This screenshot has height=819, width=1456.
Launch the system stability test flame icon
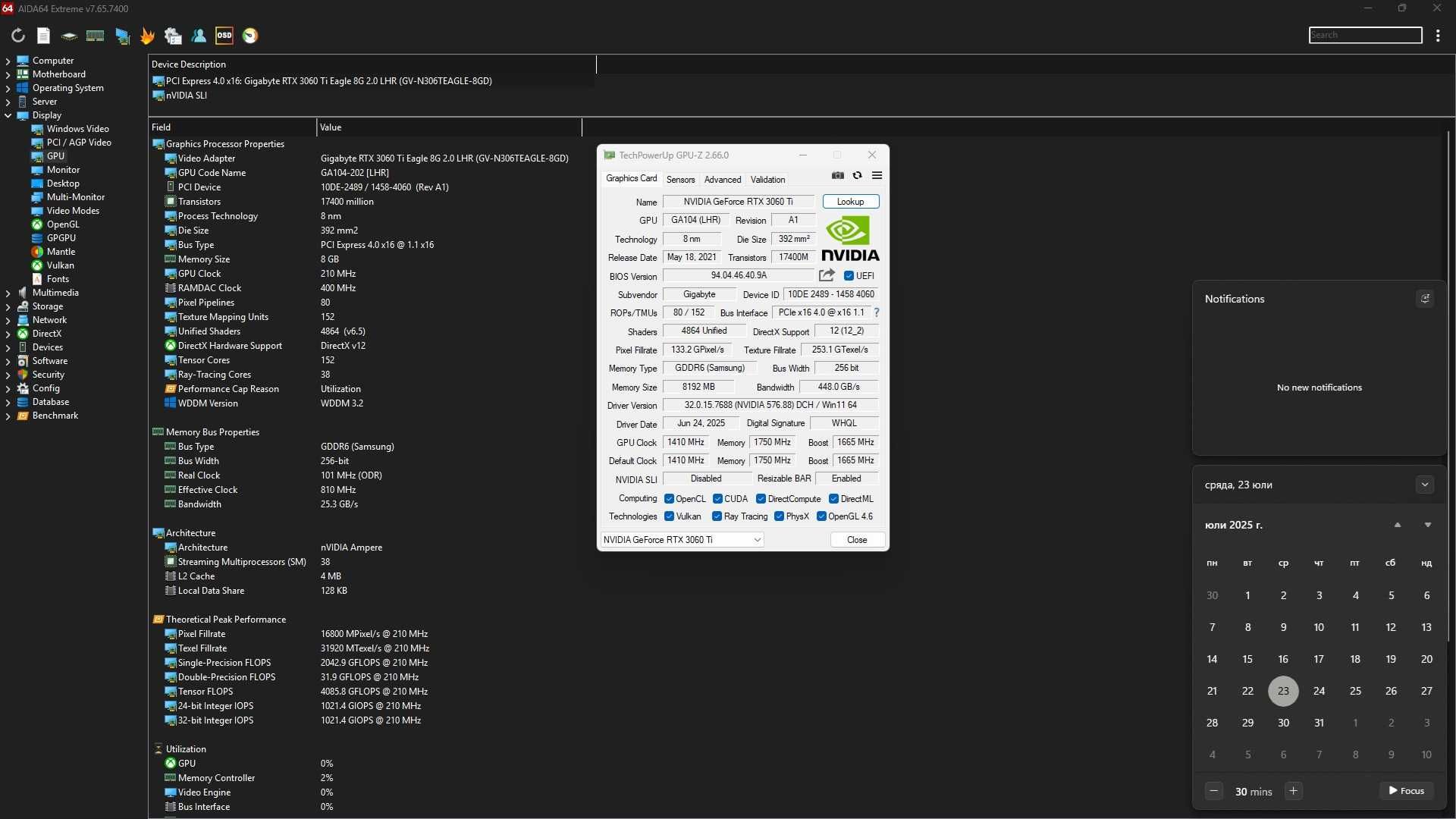click(147, 36)
